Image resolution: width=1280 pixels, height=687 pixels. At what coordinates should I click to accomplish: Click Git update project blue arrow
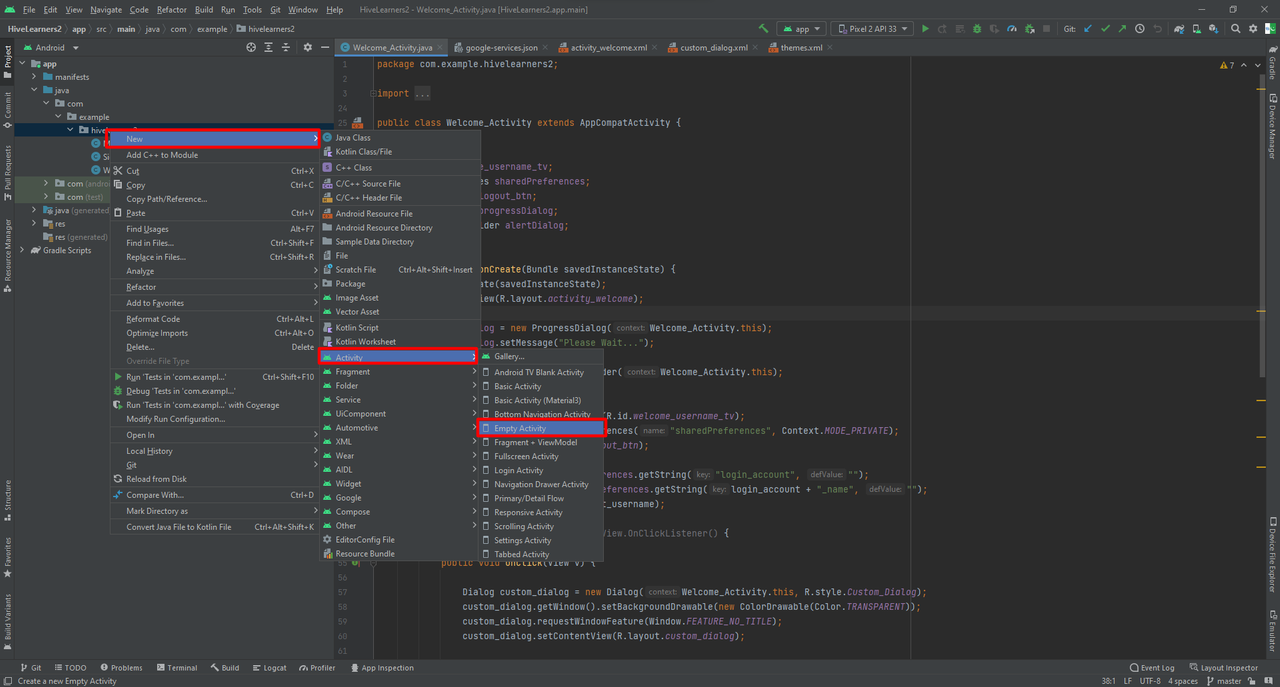[1087, 29]
